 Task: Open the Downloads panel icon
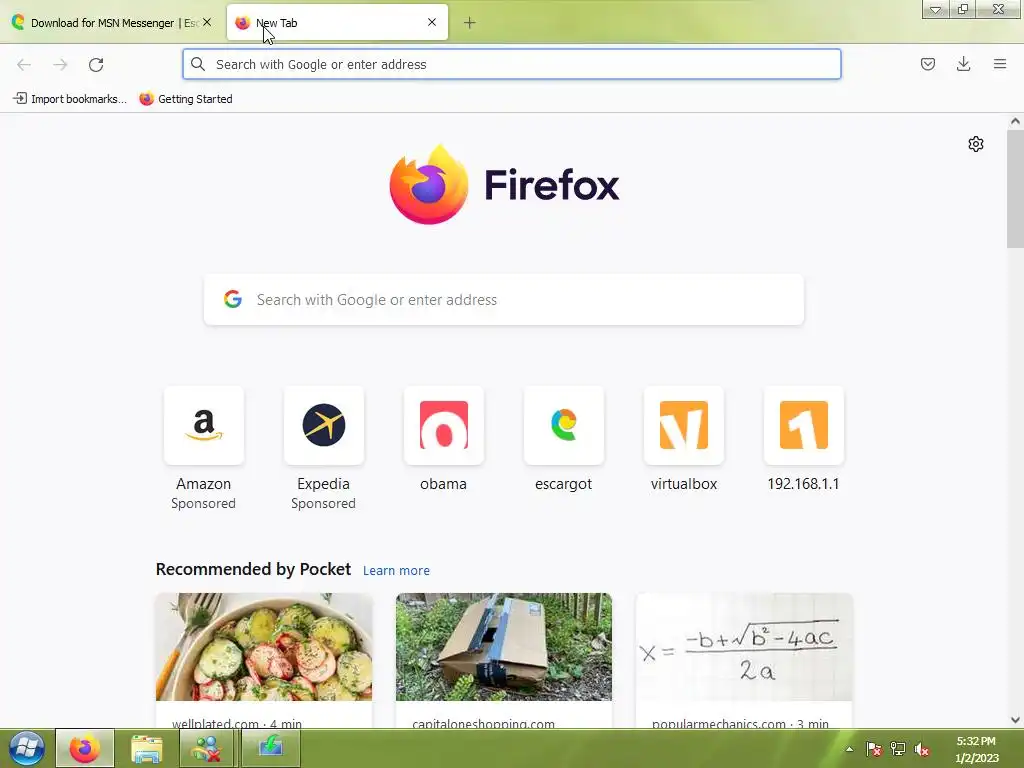click(963, 64)
